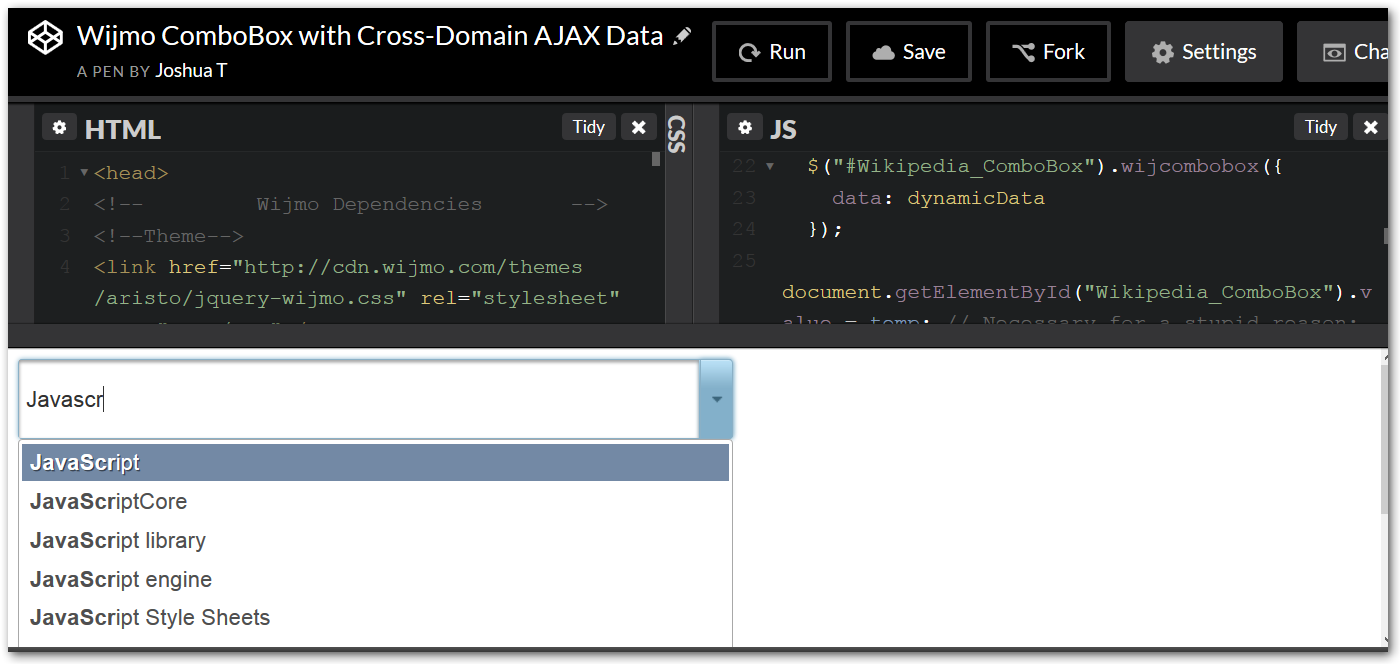Image resolution: width=1400 pixels, height=664 pixels.
Task: Close the JS editor panel
Action: 1370,127
